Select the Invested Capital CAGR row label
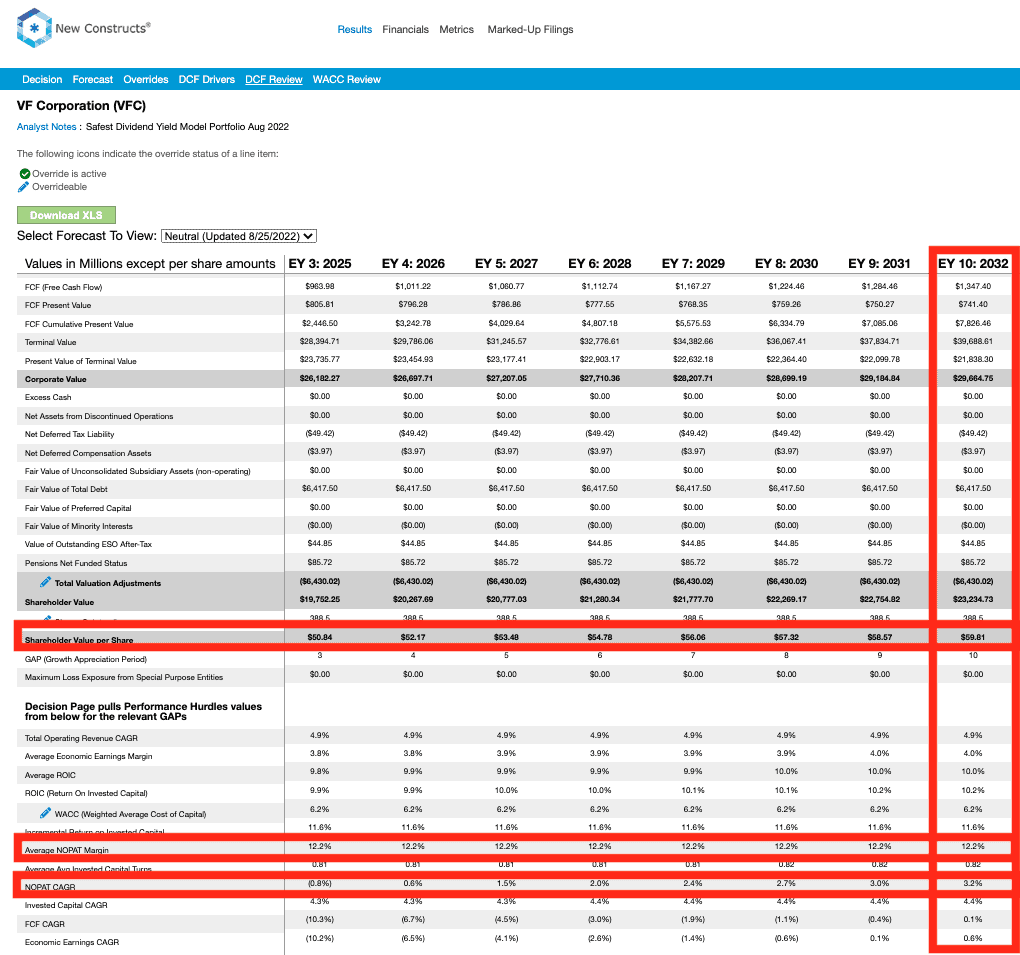This screenshot has height=955, width=1020. tap(66, 906)
